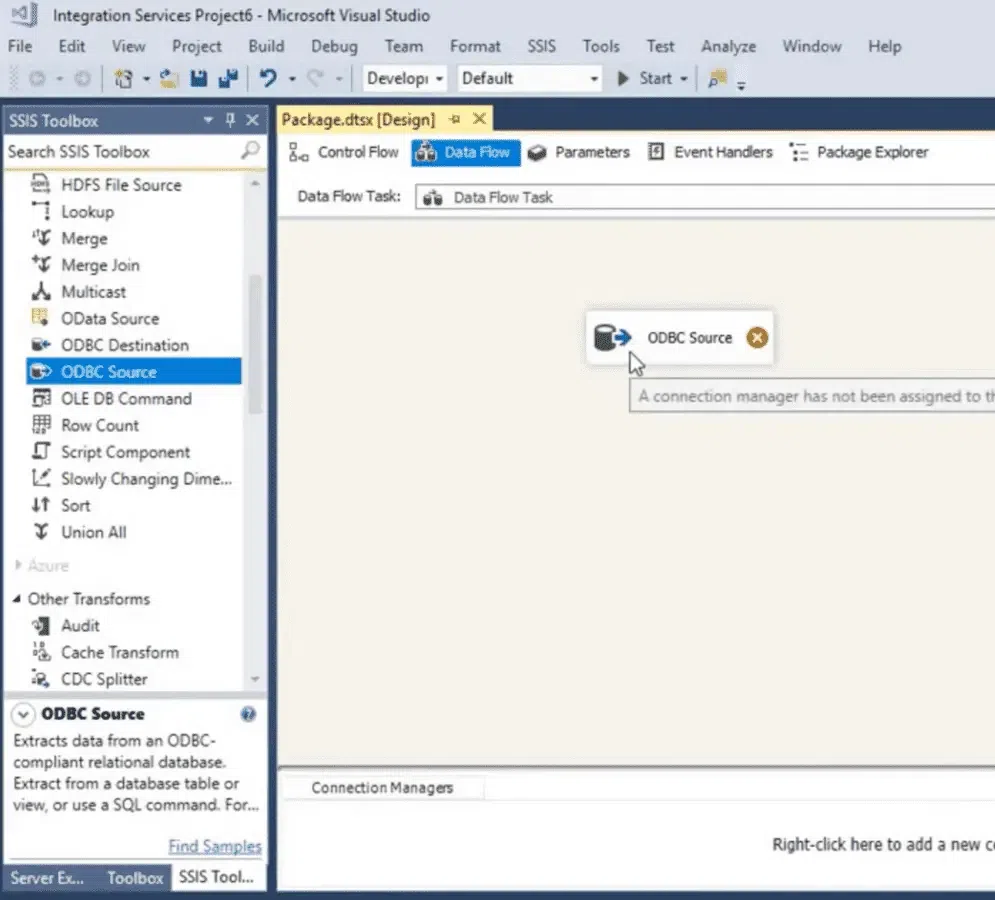
Task: Open the Find Samples link
Action: click(x=214, y=846)
